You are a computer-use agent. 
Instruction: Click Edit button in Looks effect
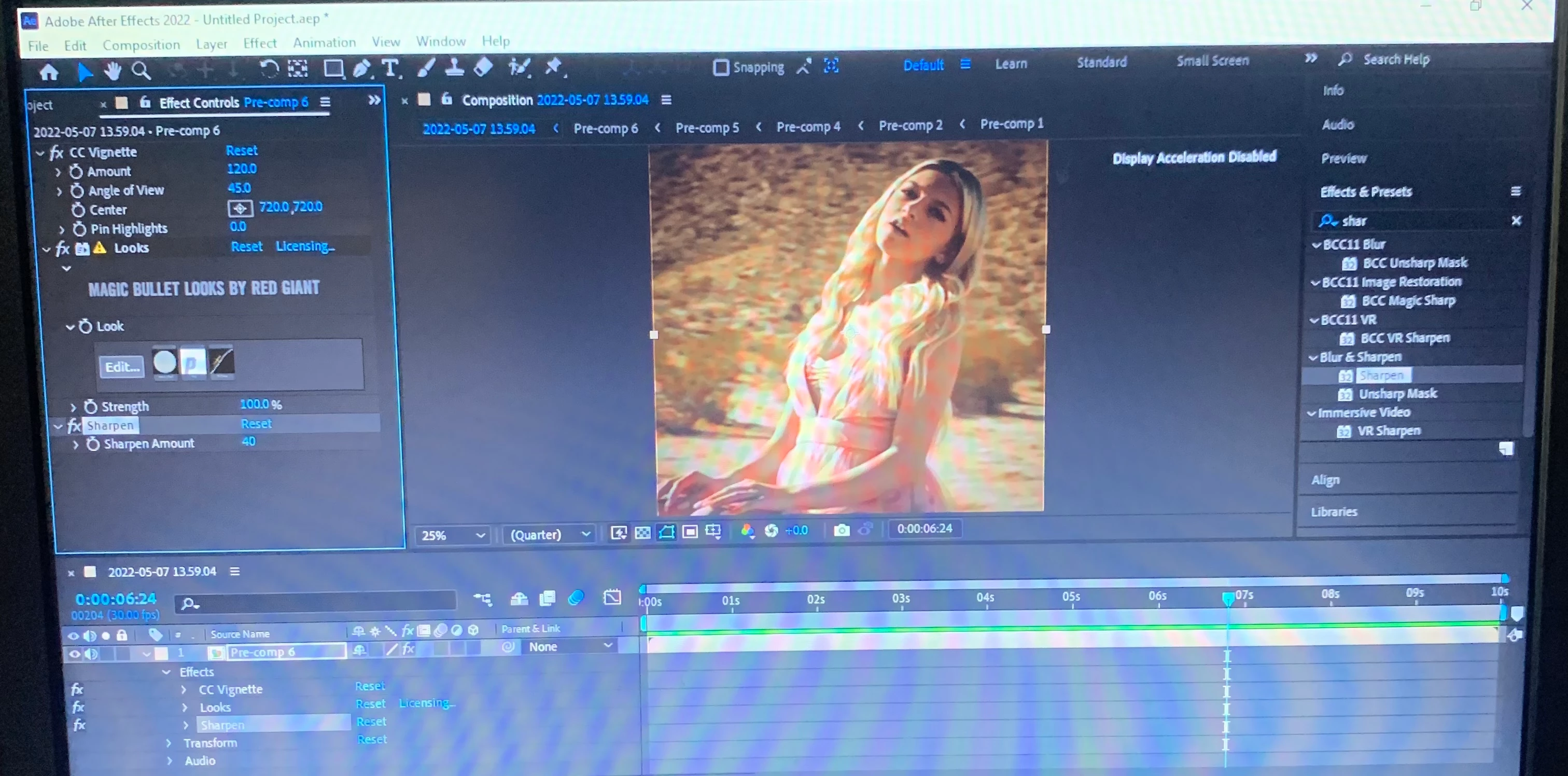pyautogui.click(x=122, y=367)
